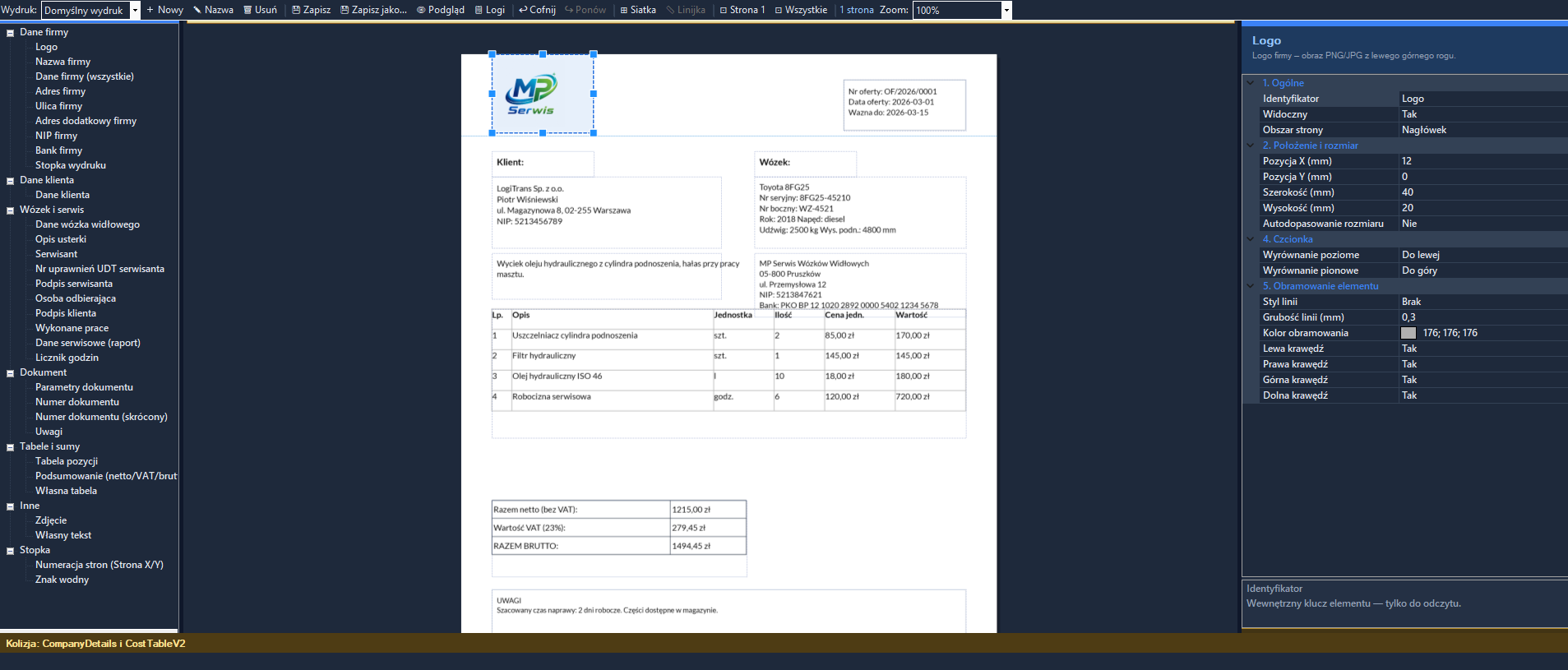Select Logo in the element tree
The image size is (1568, 670).
pos(46,47)
